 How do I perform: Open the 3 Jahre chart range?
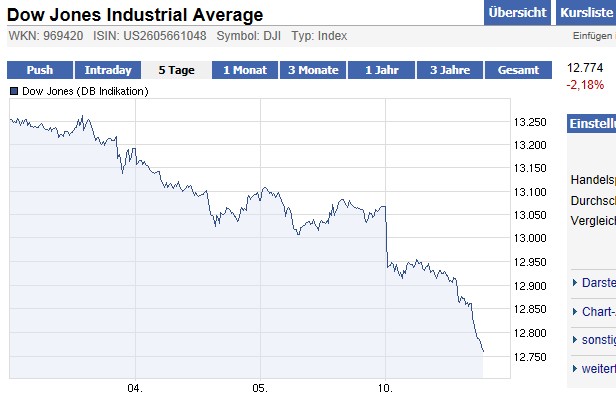click(x=449, y=71)
